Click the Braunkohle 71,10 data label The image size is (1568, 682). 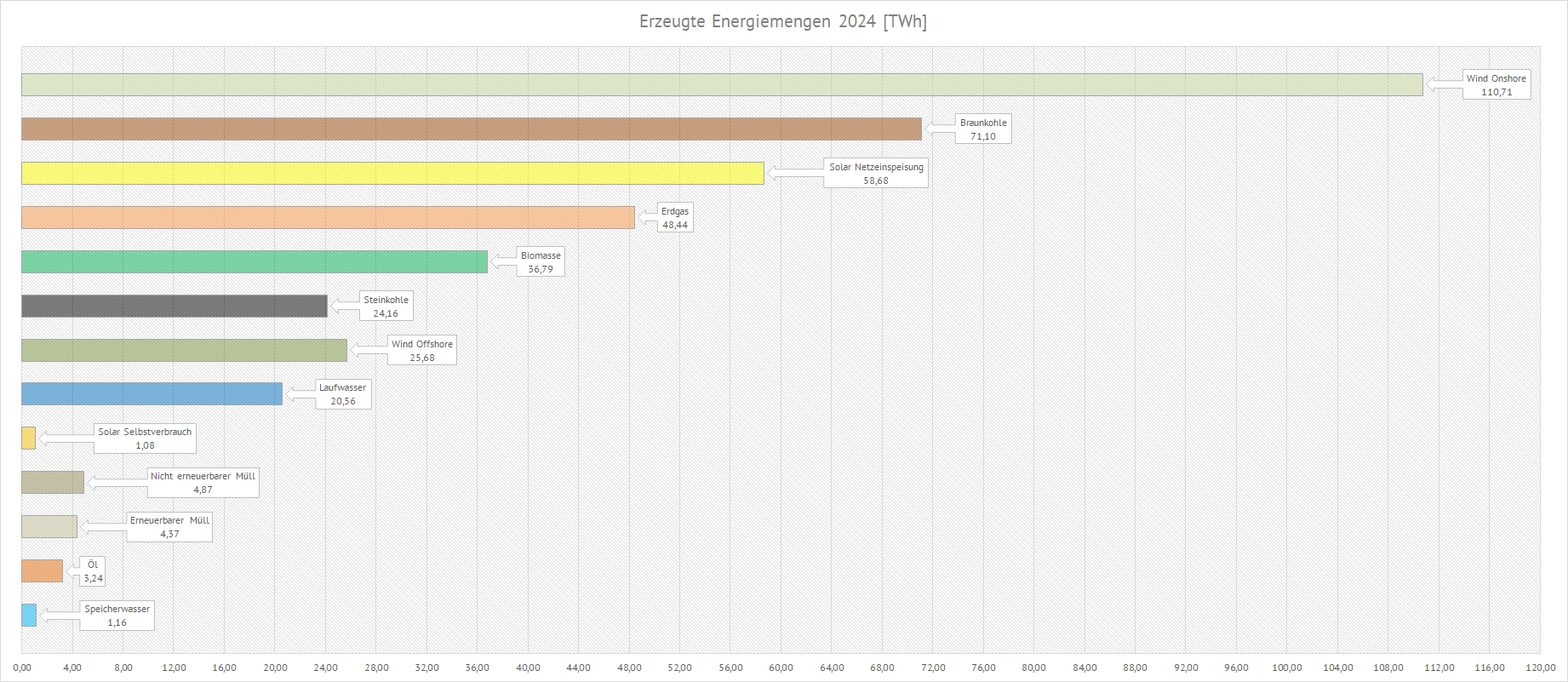(x=982, y=129)
